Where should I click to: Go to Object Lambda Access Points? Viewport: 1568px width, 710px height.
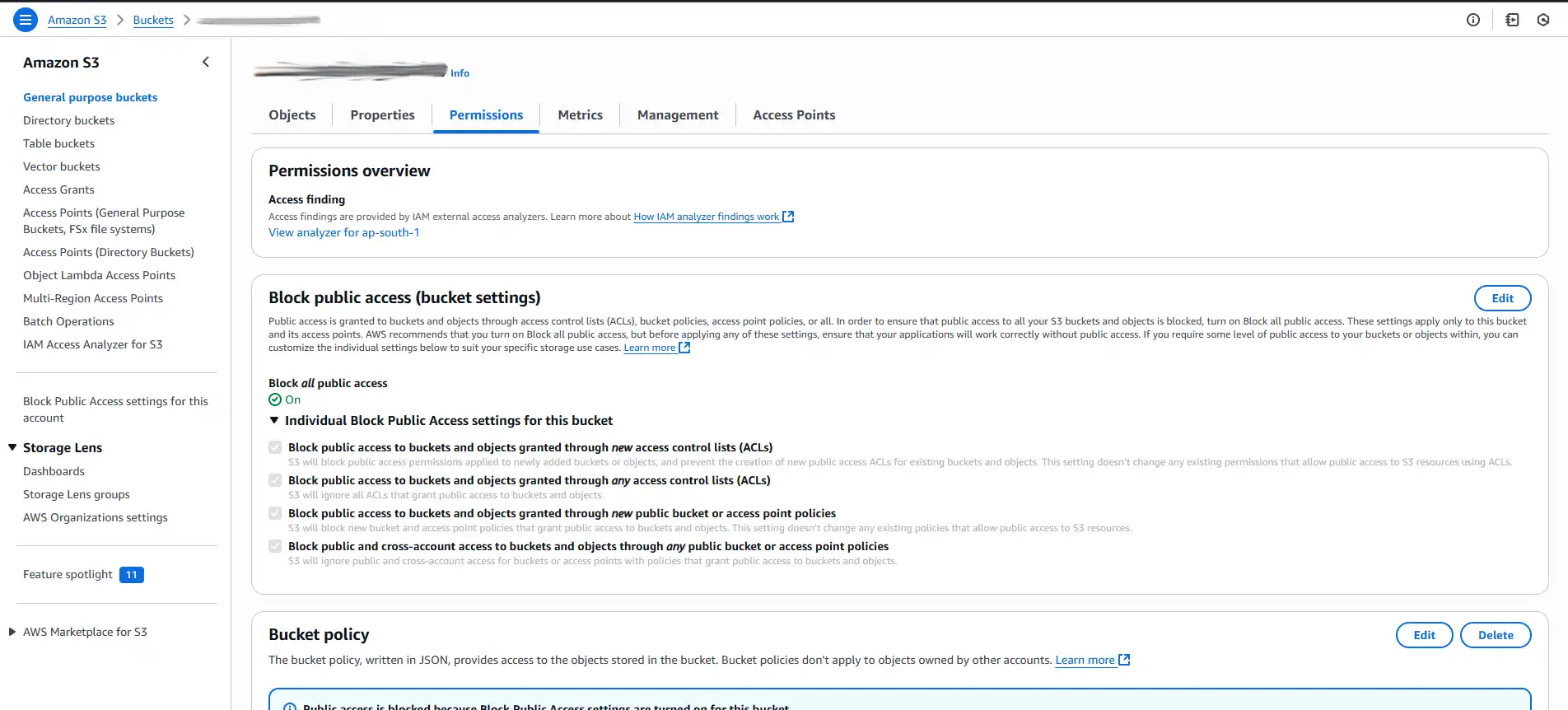click(x=100, y=275)
